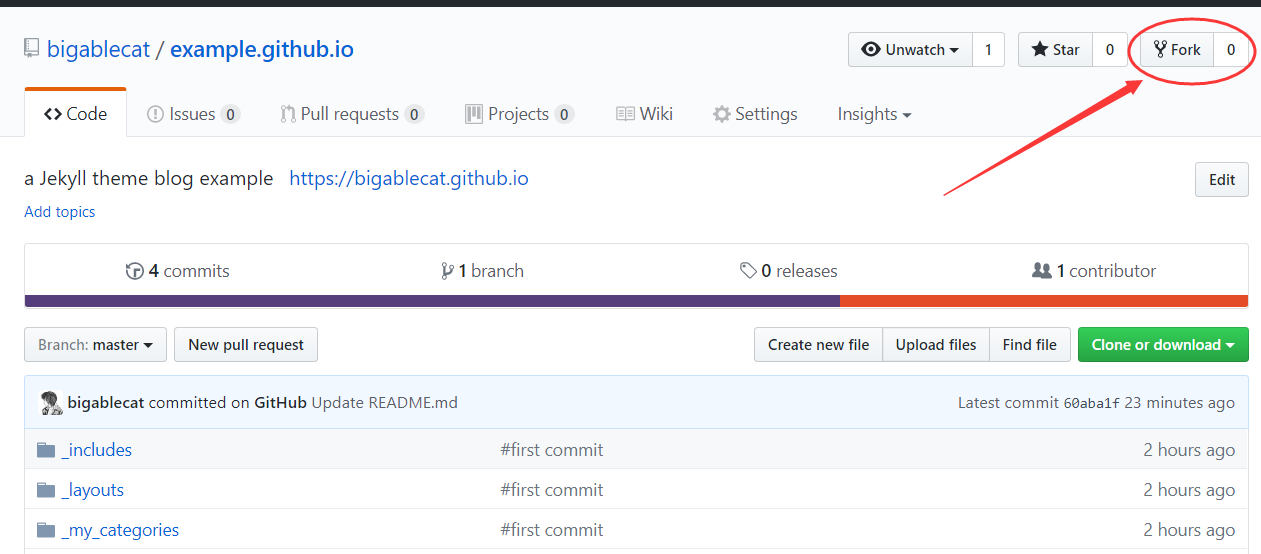Open #first commit message in the _layouts row

point(552,490)
